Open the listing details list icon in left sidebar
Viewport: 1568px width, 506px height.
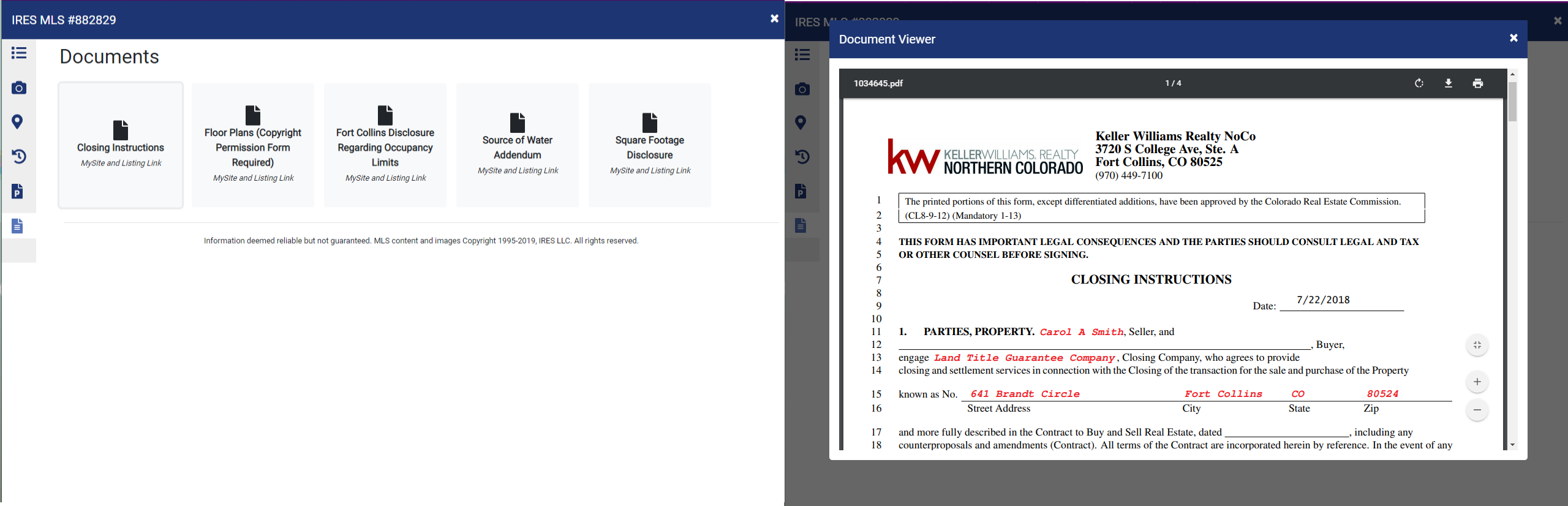[x=19, y=53]
